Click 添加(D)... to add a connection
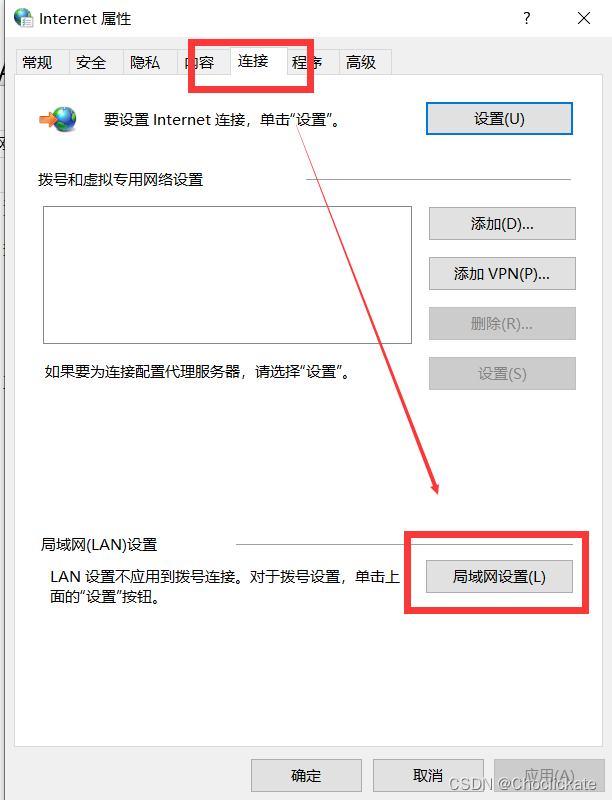 click(x=502, y=223)
